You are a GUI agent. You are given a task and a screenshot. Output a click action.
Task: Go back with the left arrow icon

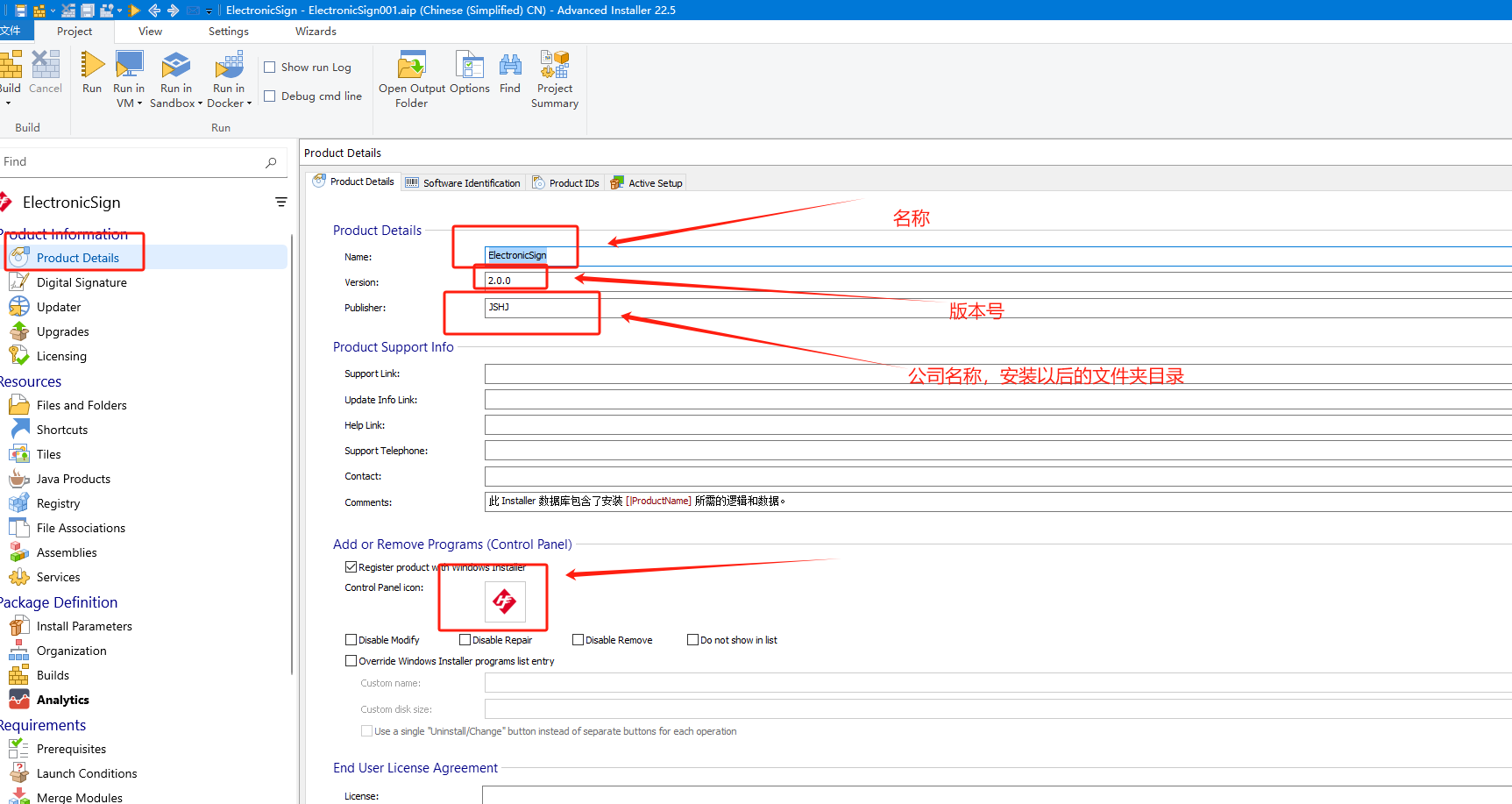[154, 11]
